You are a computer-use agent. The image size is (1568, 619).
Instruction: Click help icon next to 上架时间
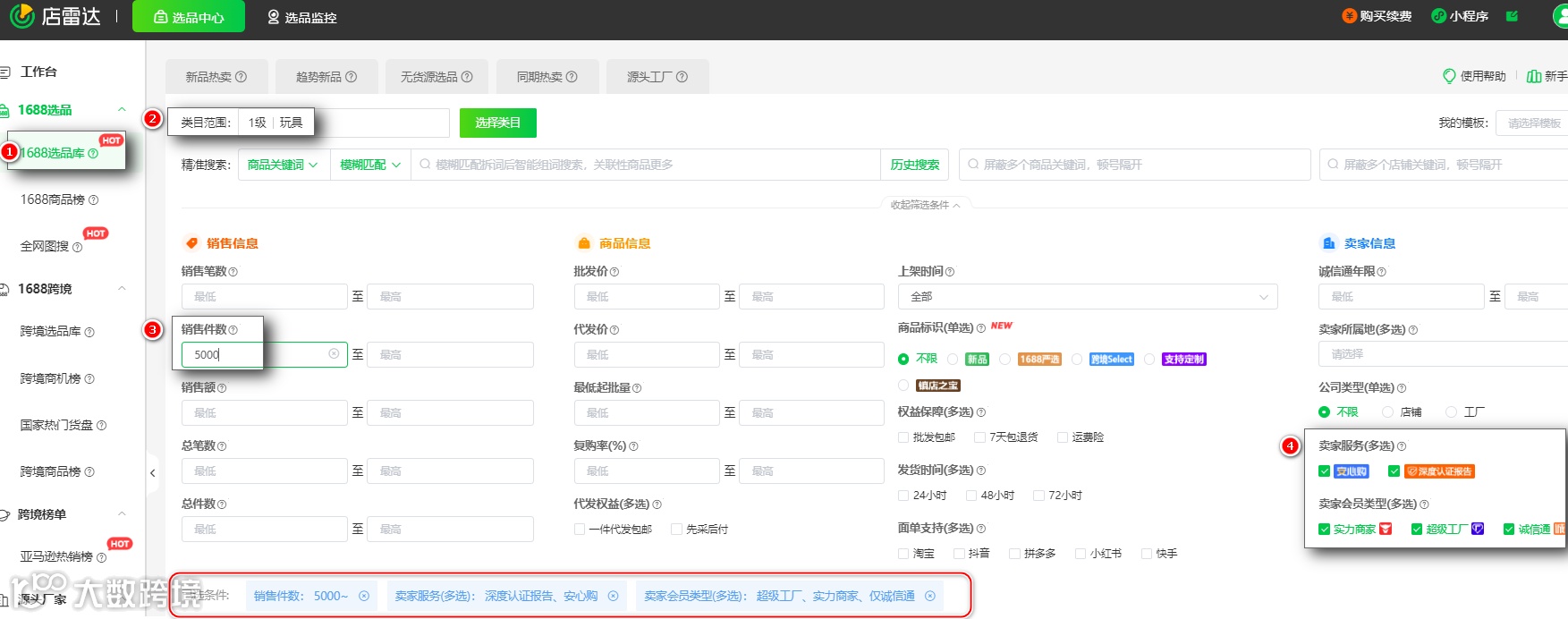tap(950, 272)
